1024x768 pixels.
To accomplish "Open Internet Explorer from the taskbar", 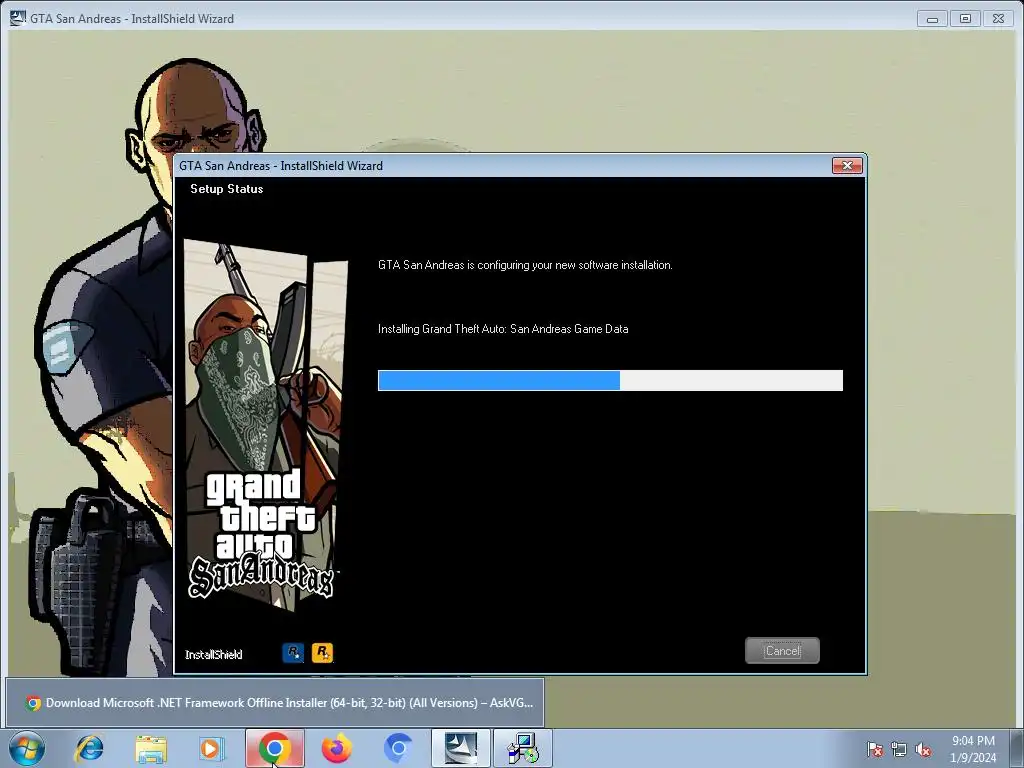I will pyautogui.click(x=89, y=748).
